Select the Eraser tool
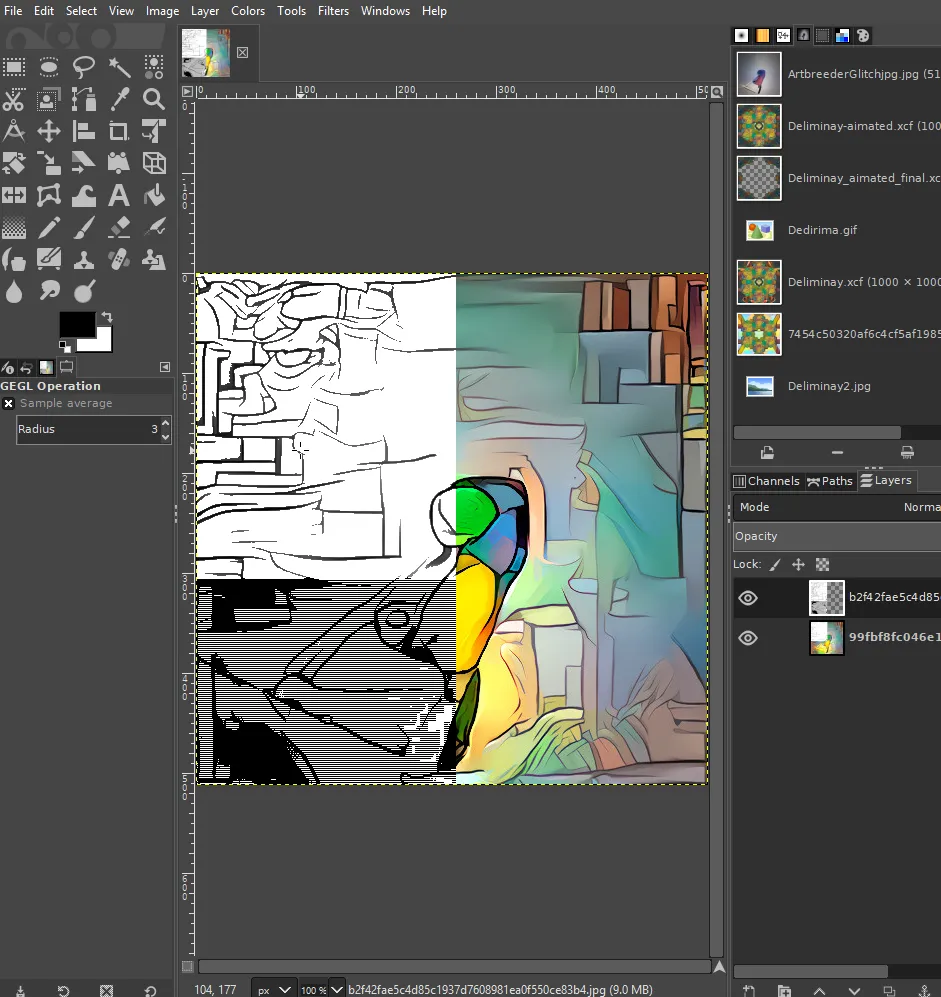The height and width of the screenshot is (997, 941). [119, 228]
